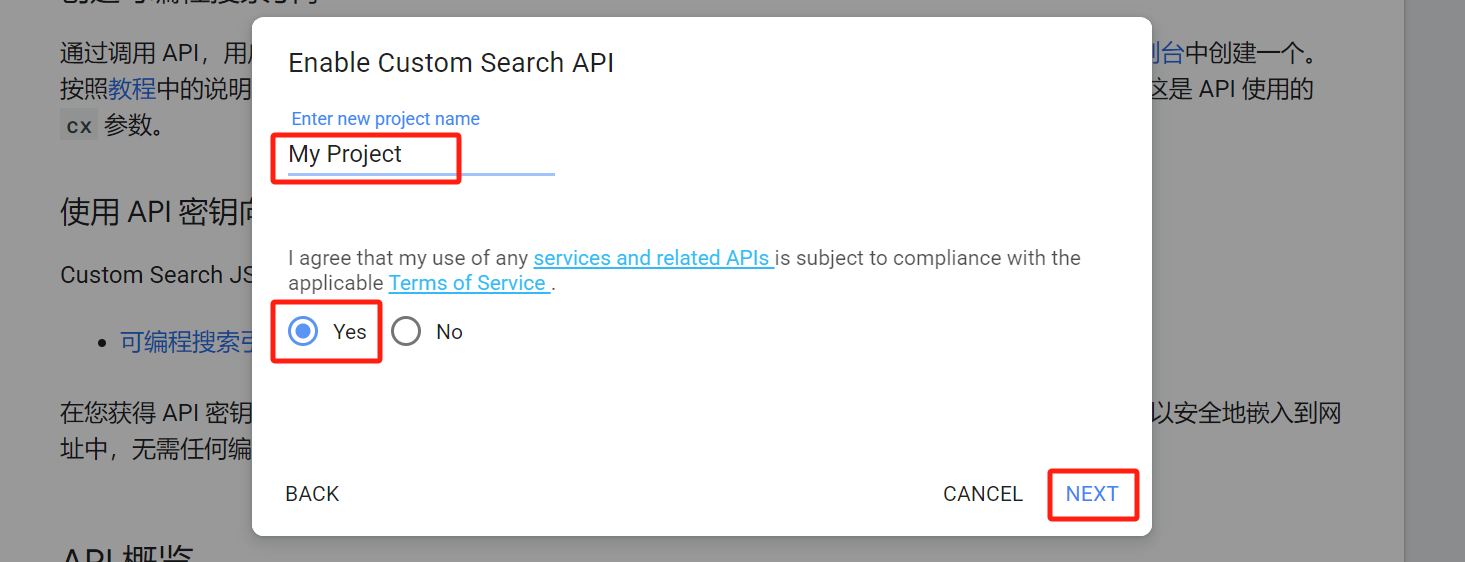Screen dimensions: 1465x562
Task: Select the Yes radio button
Action: [303, 332]
